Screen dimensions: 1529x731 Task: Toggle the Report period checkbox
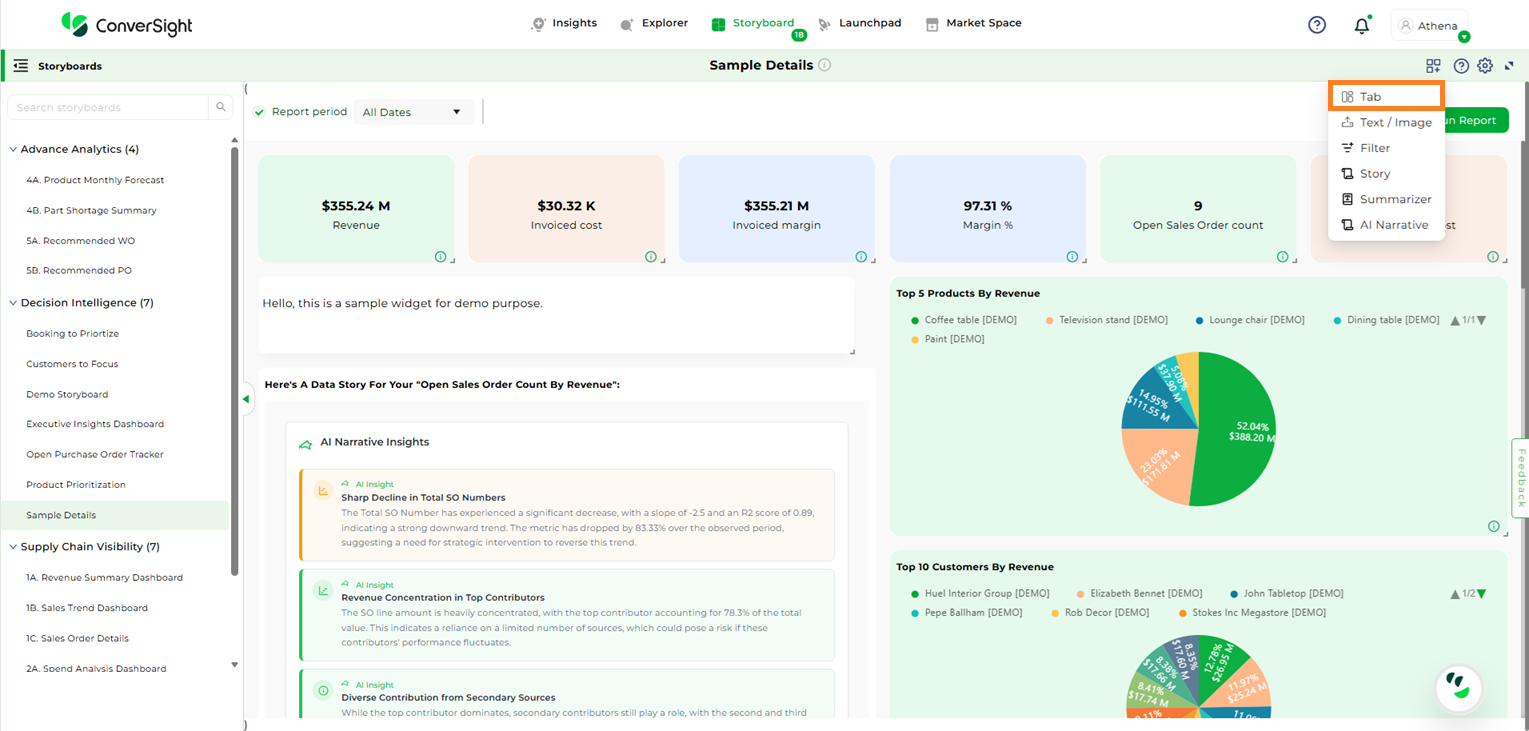pos(260,112)
